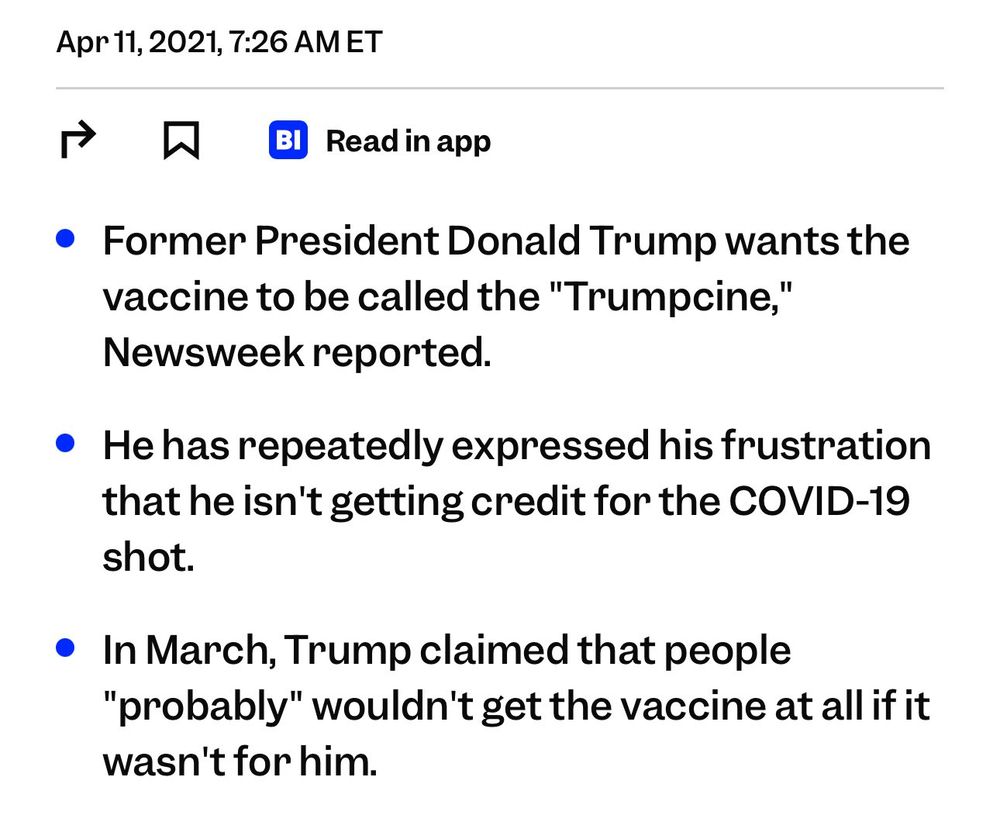The width and height of the screenshot is (1000, 816).
Task: Click the 7:26 AM ET time text
Action: pos(304,42)
